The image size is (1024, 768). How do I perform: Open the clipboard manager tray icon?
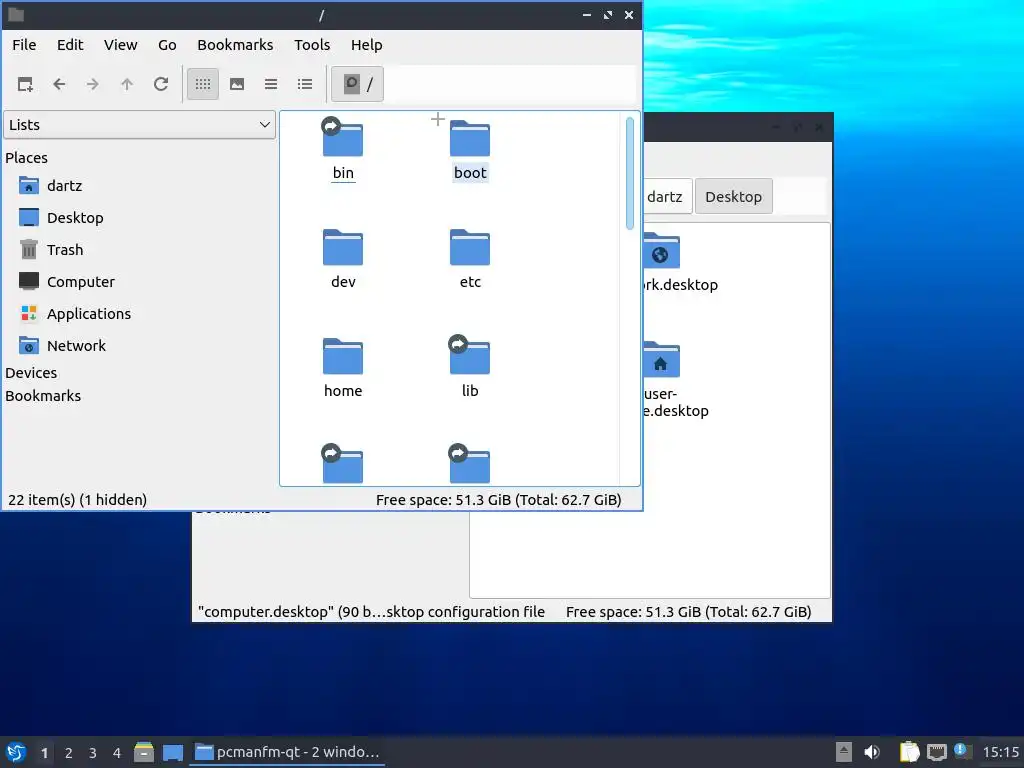910,752
